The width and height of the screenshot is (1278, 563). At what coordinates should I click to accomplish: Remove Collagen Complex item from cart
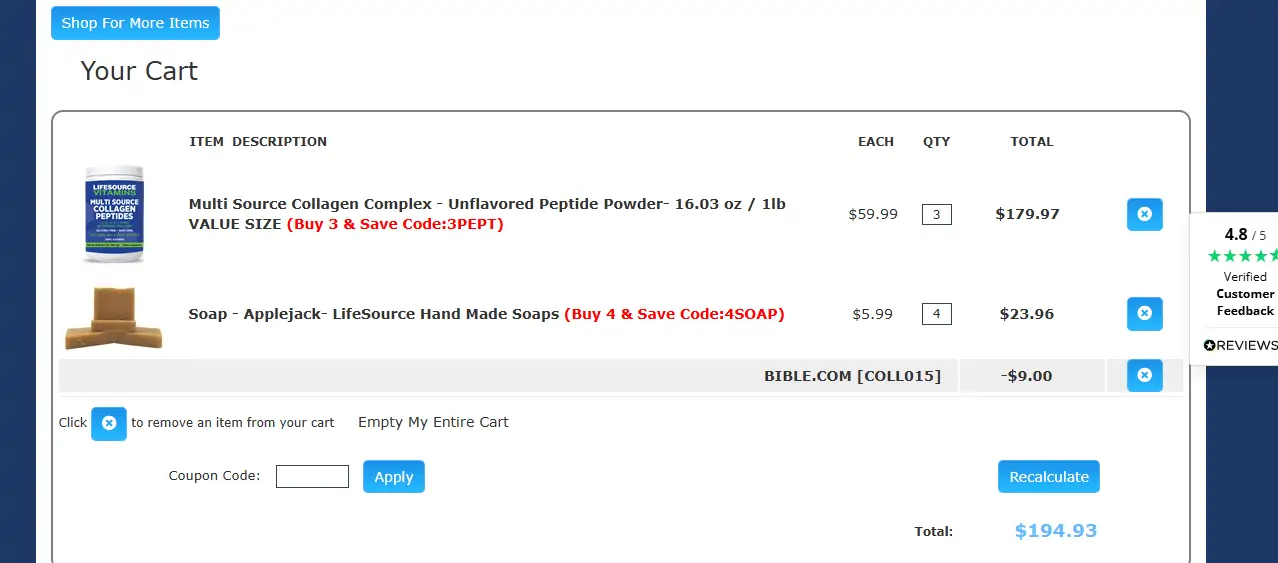coord(1144,214)
